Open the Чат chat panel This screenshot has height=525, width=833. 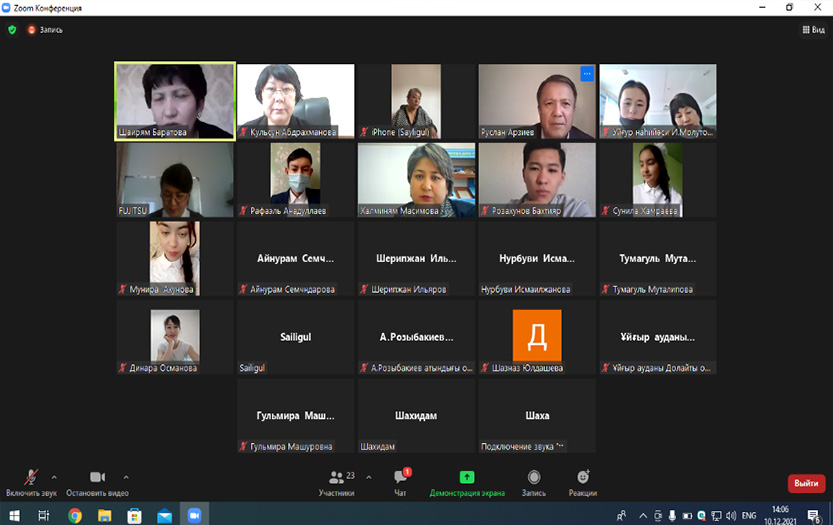point(400,481)
